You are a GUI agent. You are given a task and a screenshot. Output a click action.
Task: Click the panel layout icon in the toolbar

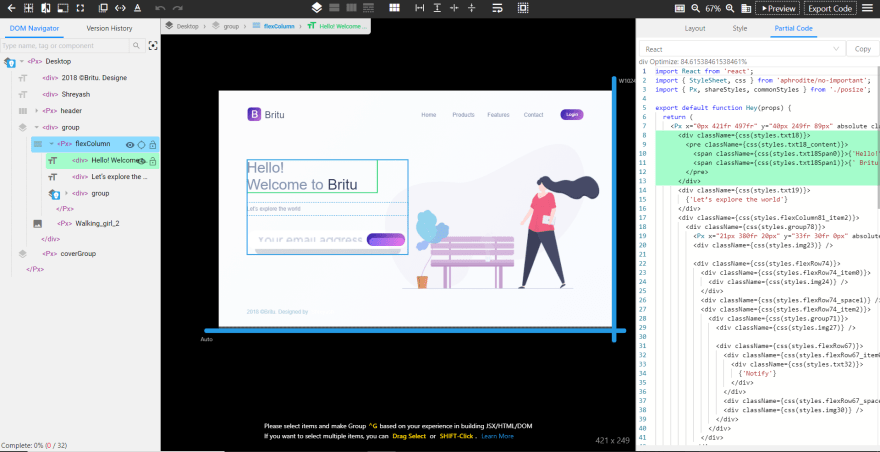pos(63,8)
